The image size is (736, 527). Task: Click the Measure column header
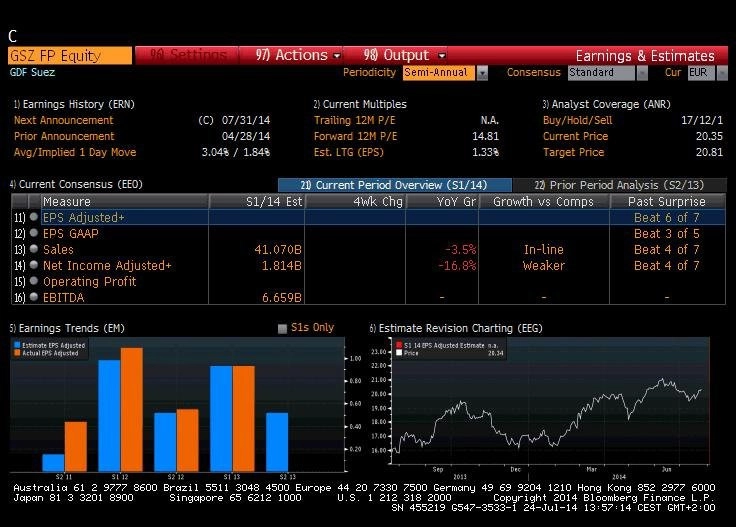click(125, 201)
